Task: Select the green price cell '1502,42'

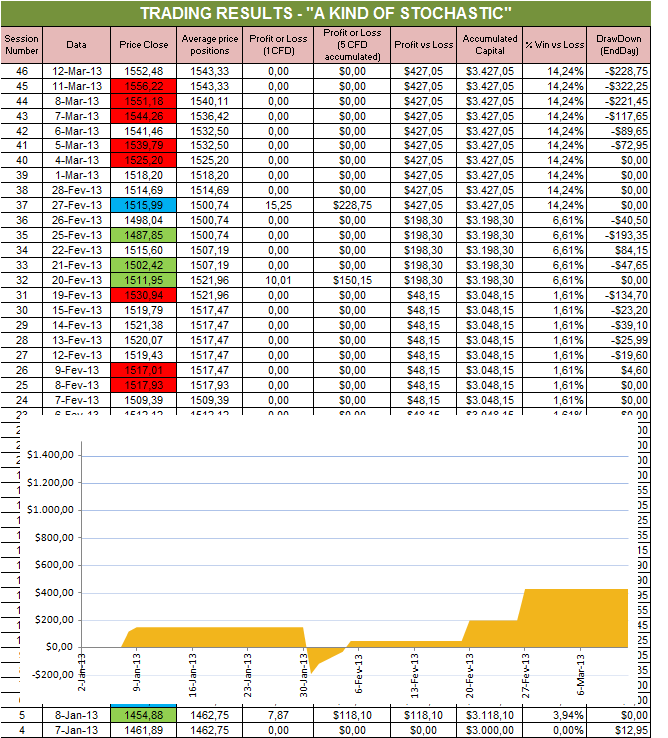Action: tap(144, 265)
